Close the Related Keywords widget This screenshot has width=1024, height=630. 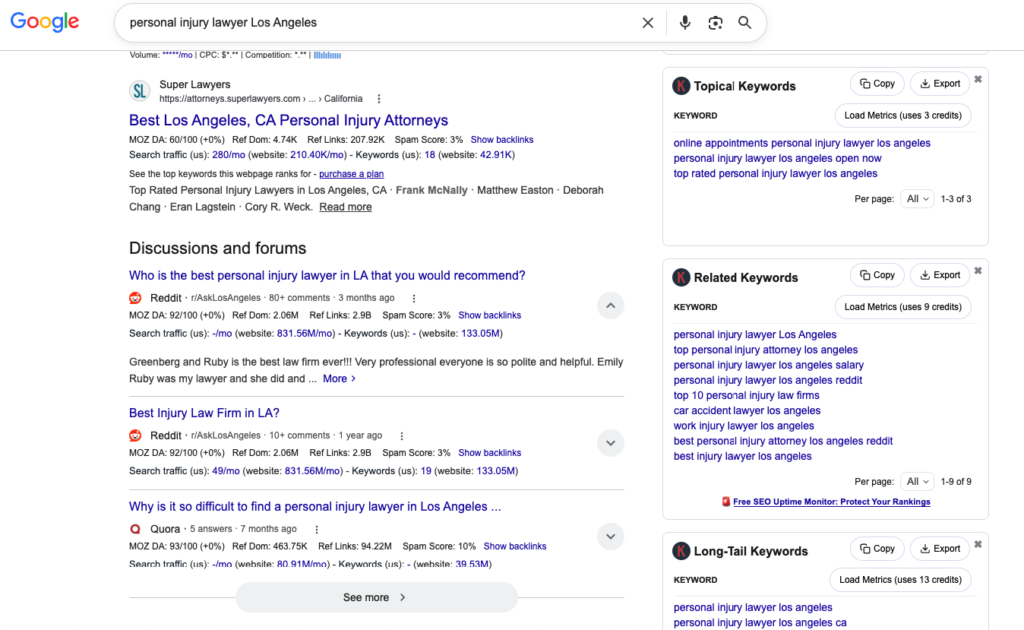pyautogui.click(x=978, y=270)
